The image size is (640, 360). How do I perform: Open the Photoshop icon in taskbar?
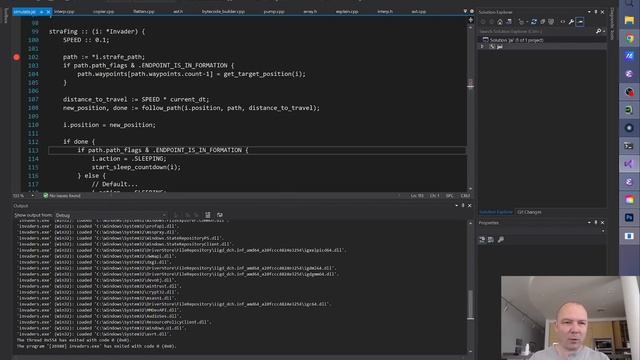coord(629,218)
